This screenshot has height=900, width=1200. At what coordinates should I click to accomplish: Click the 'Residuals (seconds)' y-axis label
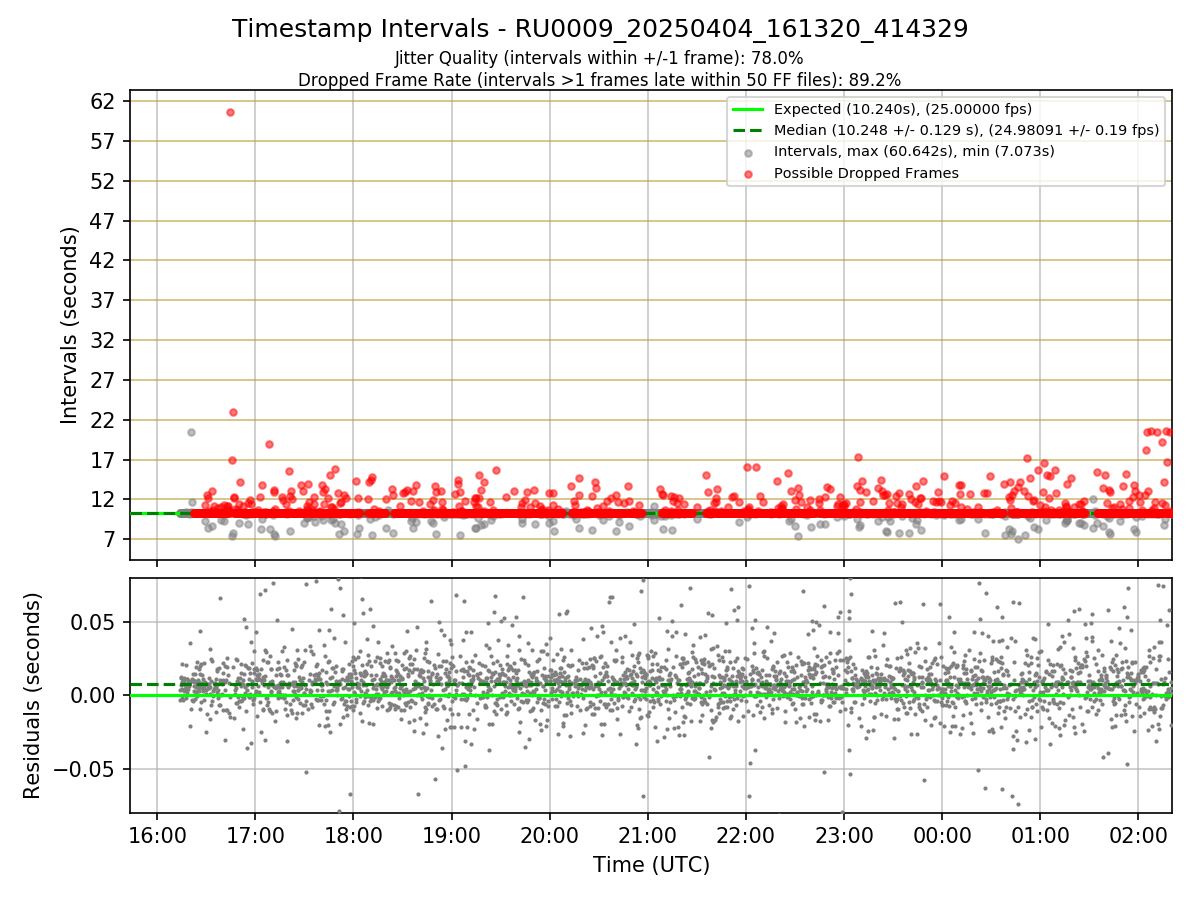pos(33,696)
